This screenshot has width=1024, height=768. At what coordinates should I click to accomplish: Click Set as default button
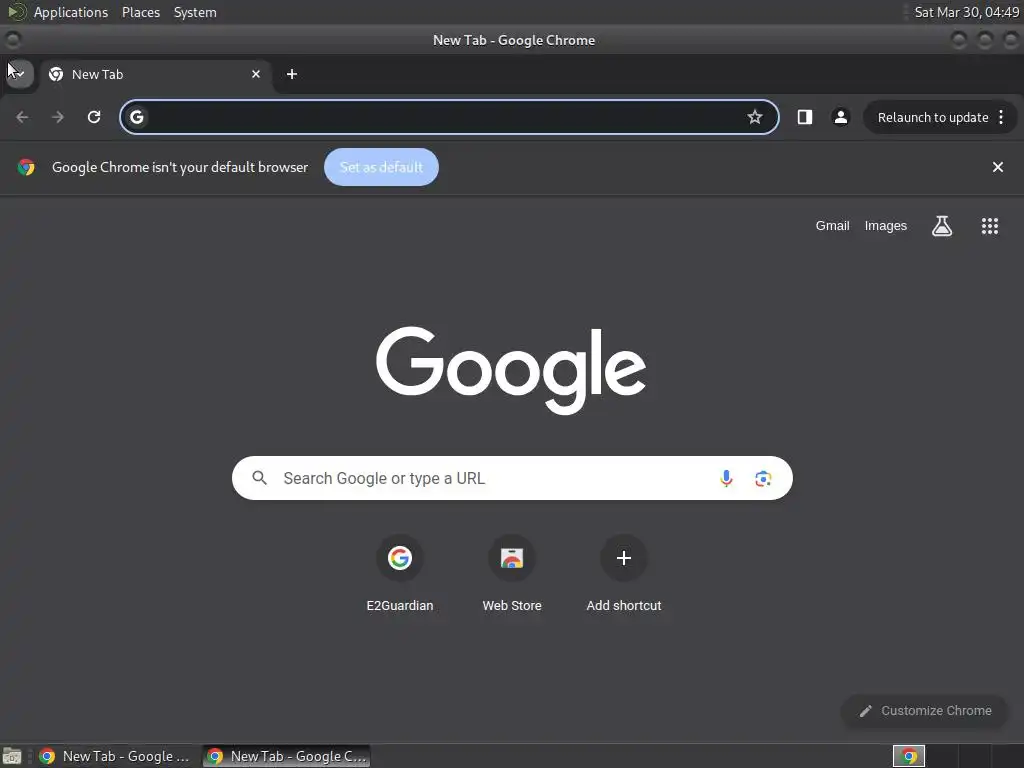point(381,167)
